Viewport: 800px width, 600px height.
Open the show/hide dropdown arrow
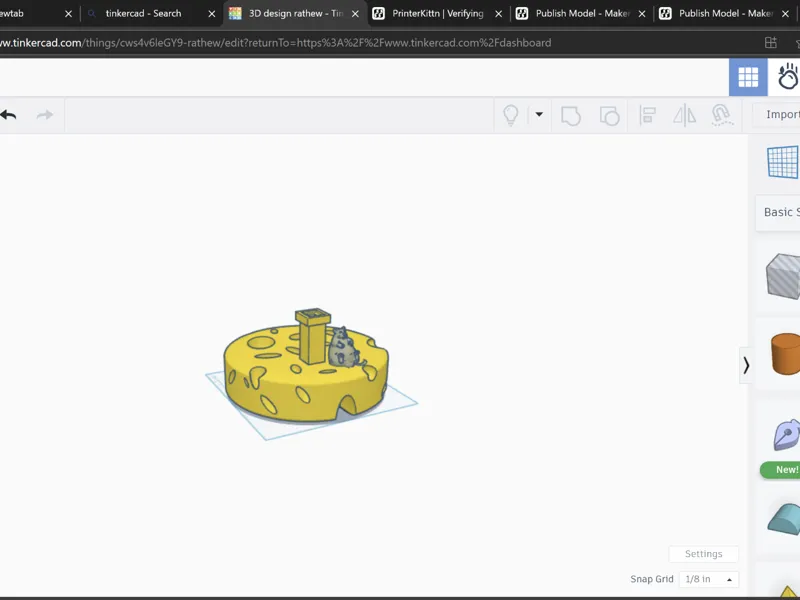[x=539, y=114]
